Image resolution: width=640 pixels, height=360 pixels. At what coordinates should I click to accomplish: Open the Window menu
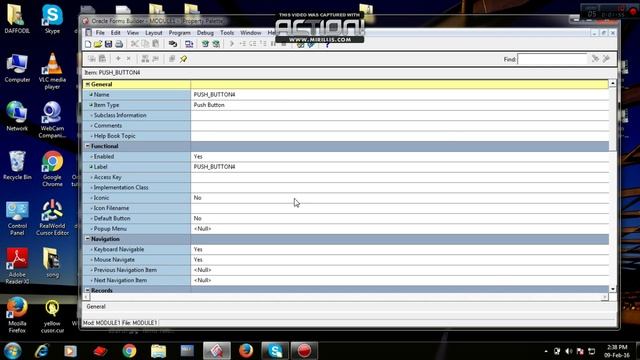(x=251, y=33)
